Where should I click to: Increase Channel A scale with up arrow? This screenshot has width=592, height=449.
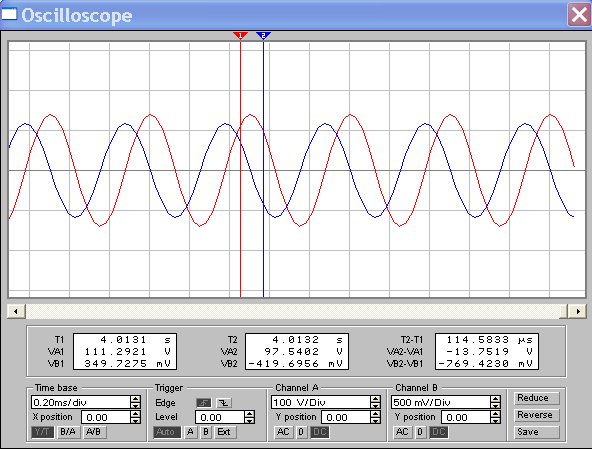tap(376, 399)
